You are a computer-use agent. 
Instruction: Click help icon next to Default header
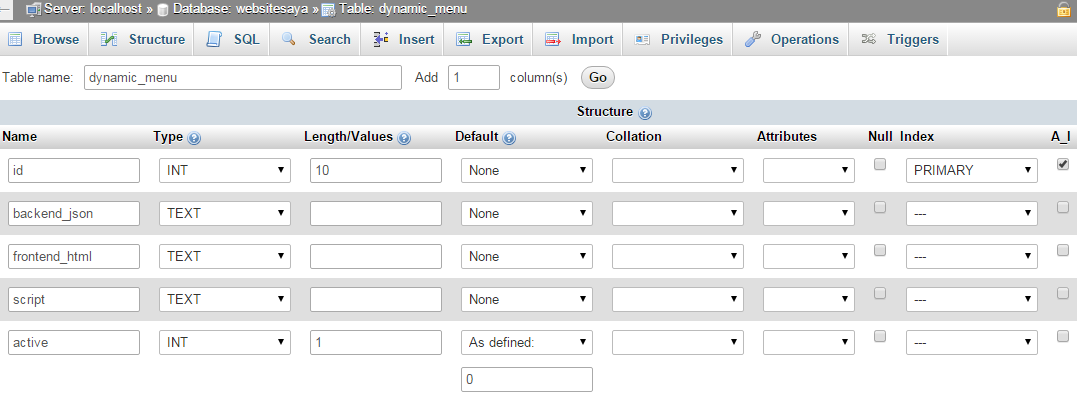point(509,138)
